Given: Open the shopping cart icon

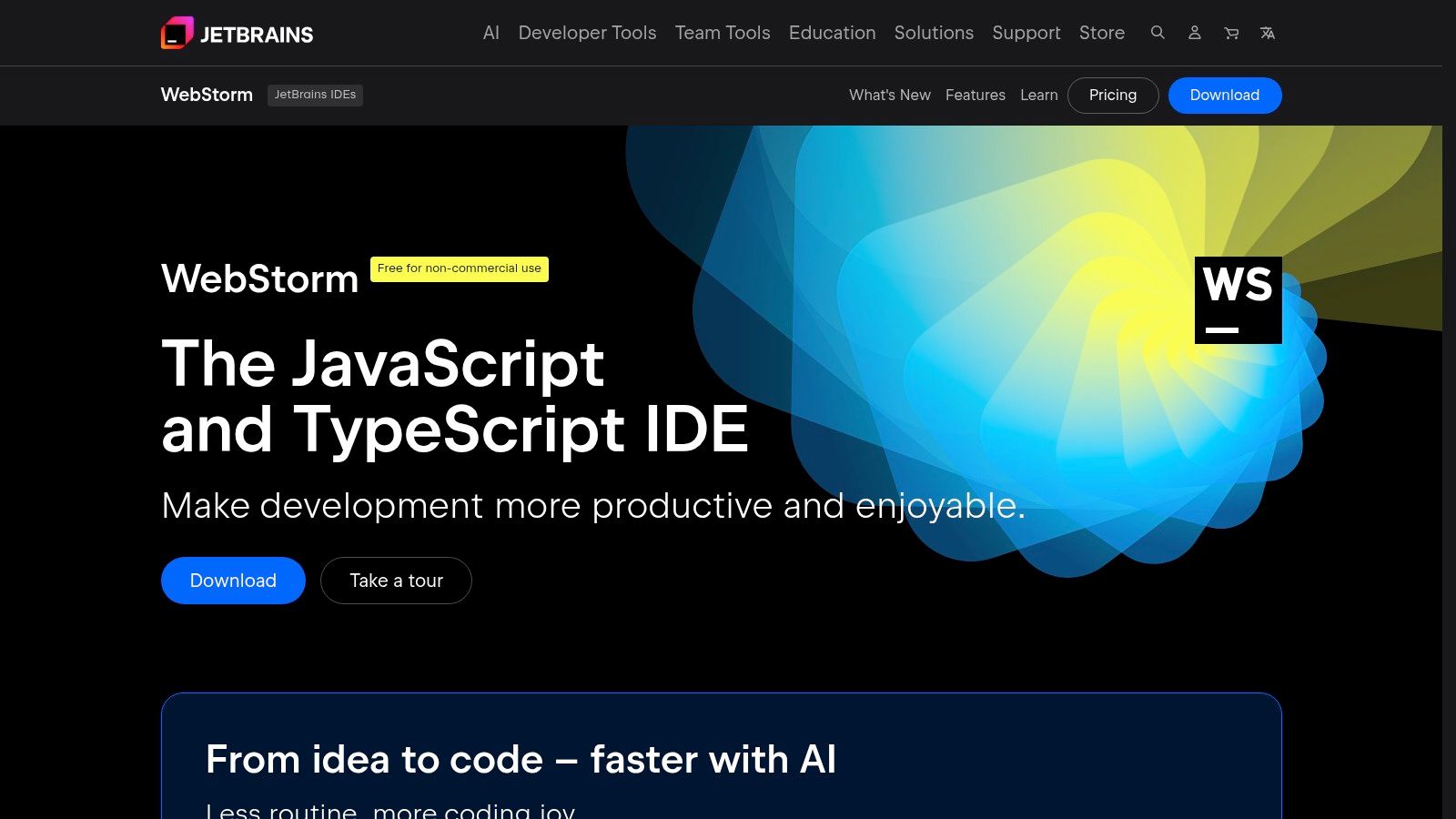Looking at the screenshot, I should pos(1230,33).
